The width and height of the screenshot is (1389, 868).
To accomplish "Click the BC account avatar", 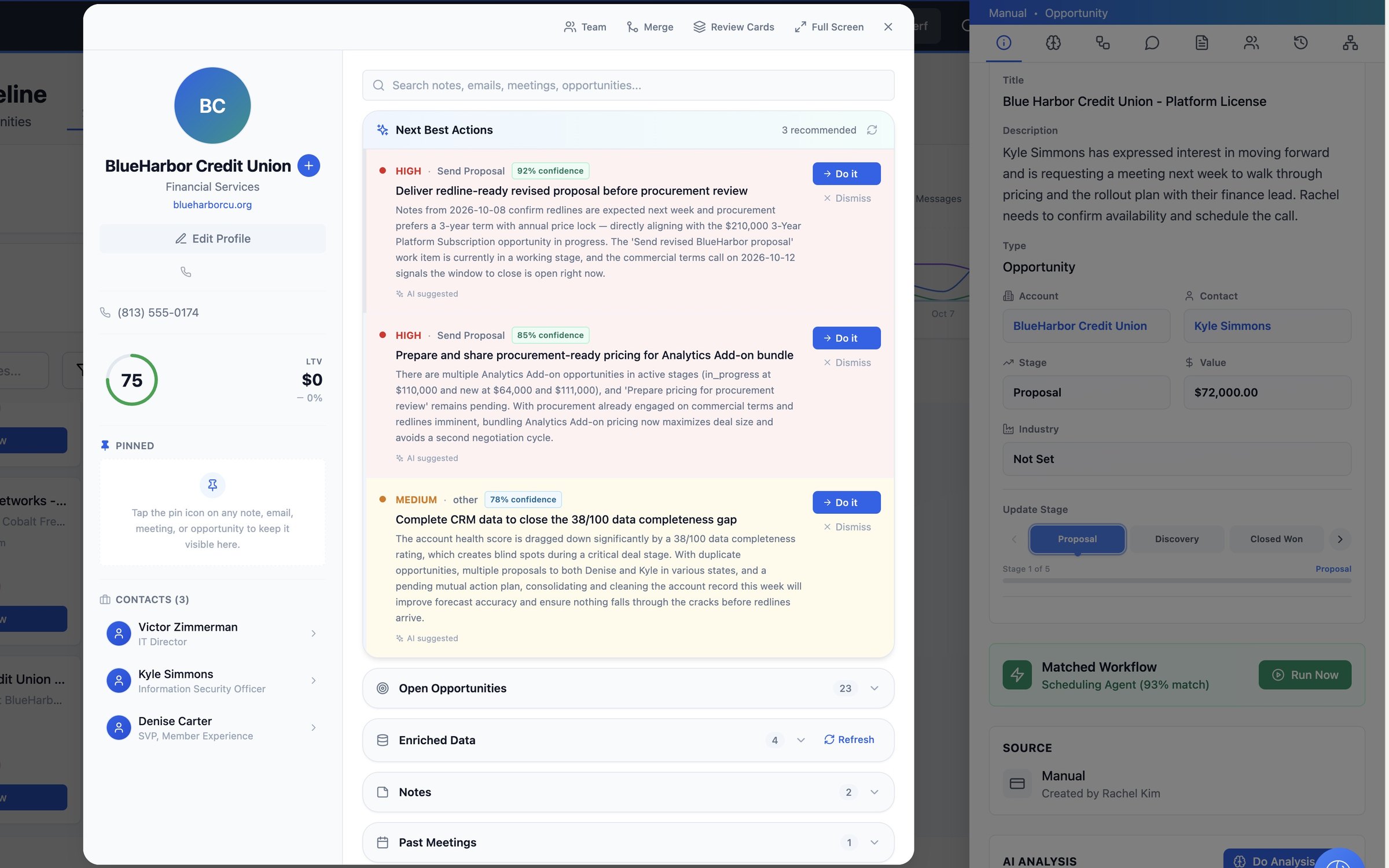I will [212, 105].
